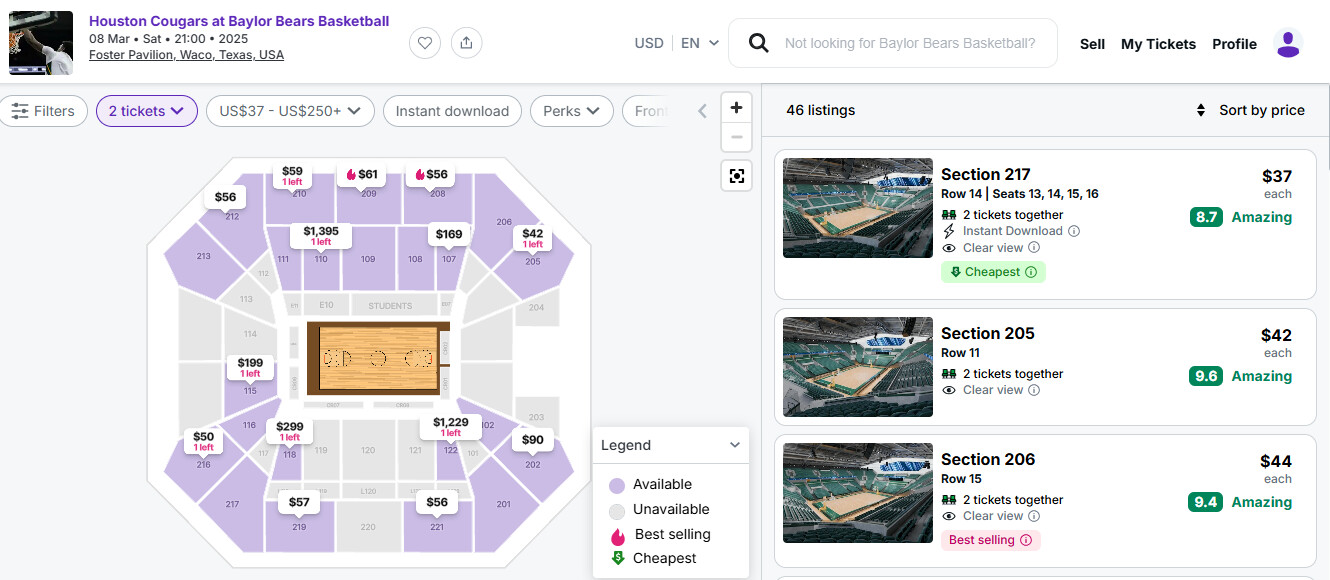1330x580 pixels.
Task: Open the Section 205 listing image
Action: [858, 367]
